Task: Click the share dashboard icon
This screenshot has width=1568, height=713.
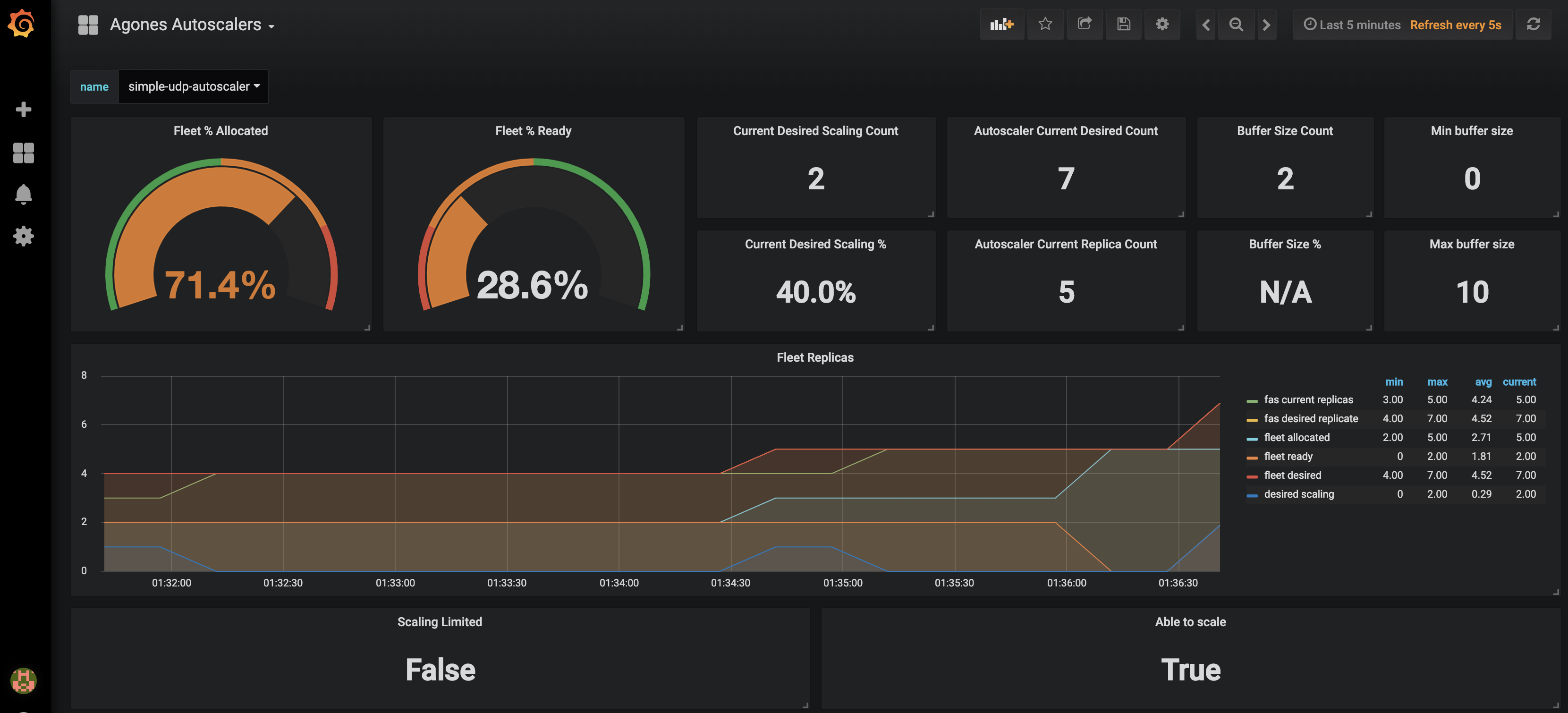Action: (1084, 23)
